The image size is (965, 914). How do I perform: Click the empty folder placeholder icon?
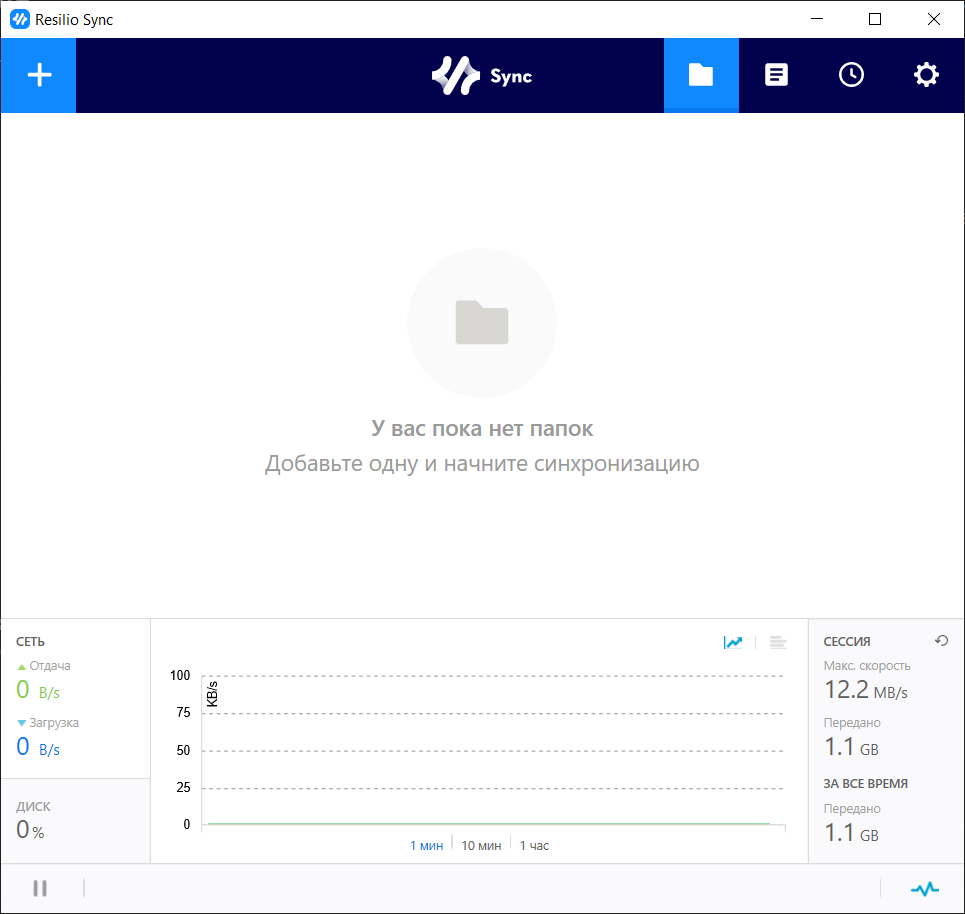click(x=482, y=323)
